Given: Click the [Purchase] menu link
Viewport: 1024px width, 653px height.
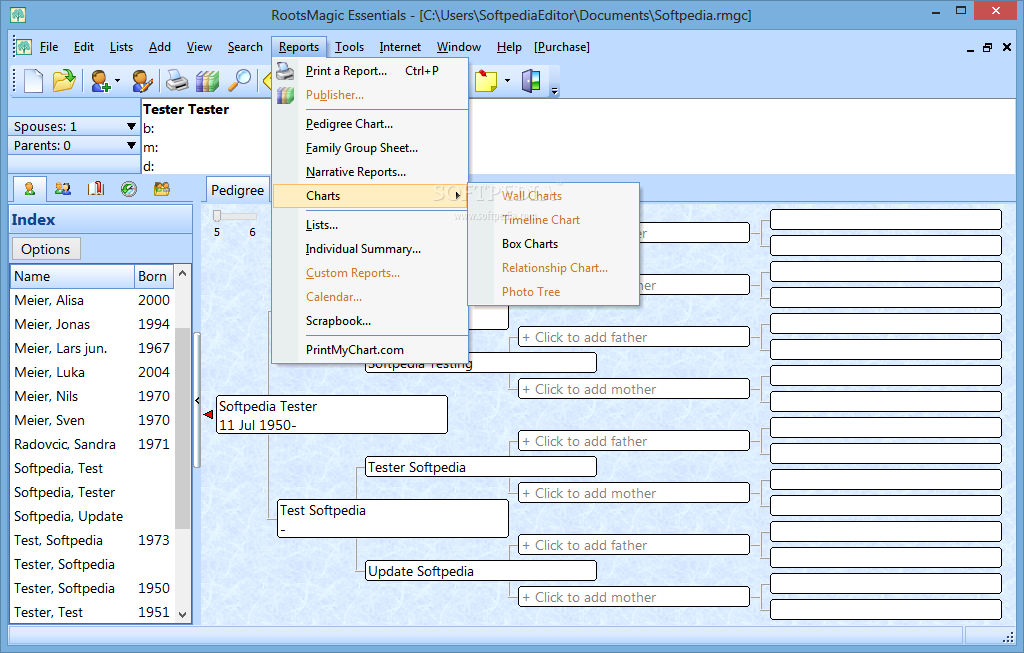Looking at the screenshot, I should (562, 47).
